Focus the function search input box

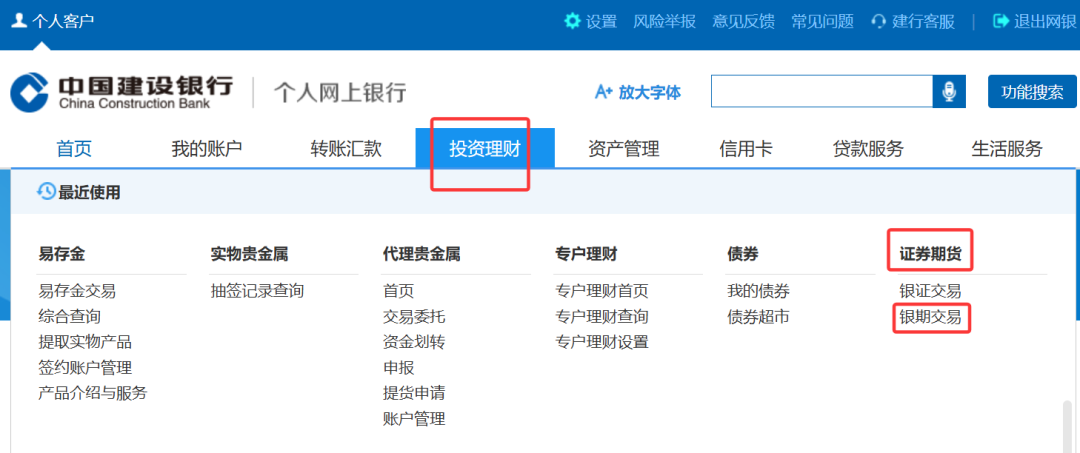pyautogui.click(x=822, y=92)
